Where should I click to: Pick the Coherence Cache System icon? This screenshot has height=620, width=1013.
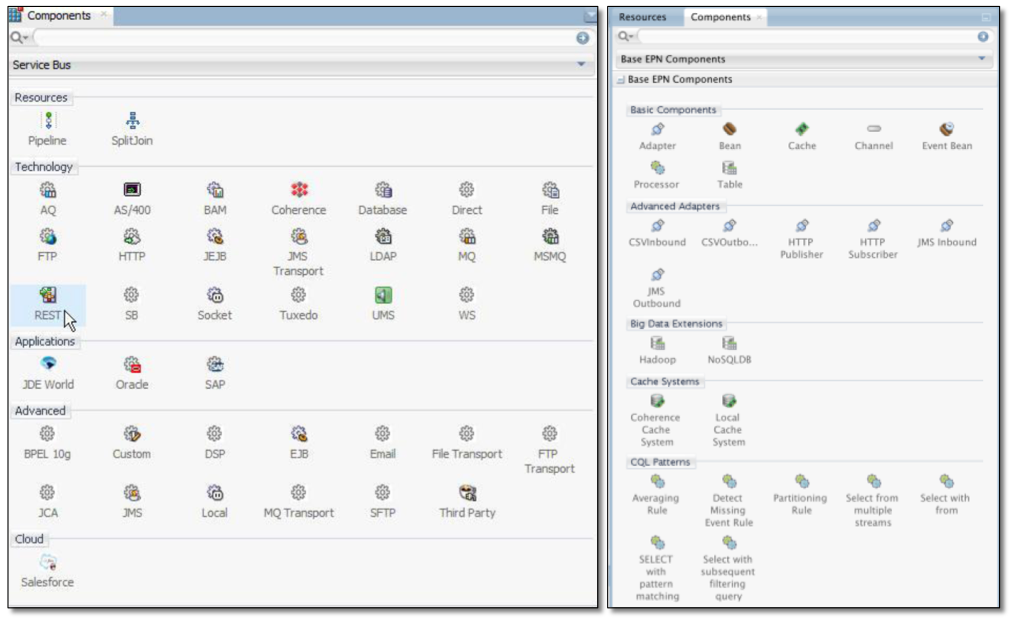pos(657,400)
